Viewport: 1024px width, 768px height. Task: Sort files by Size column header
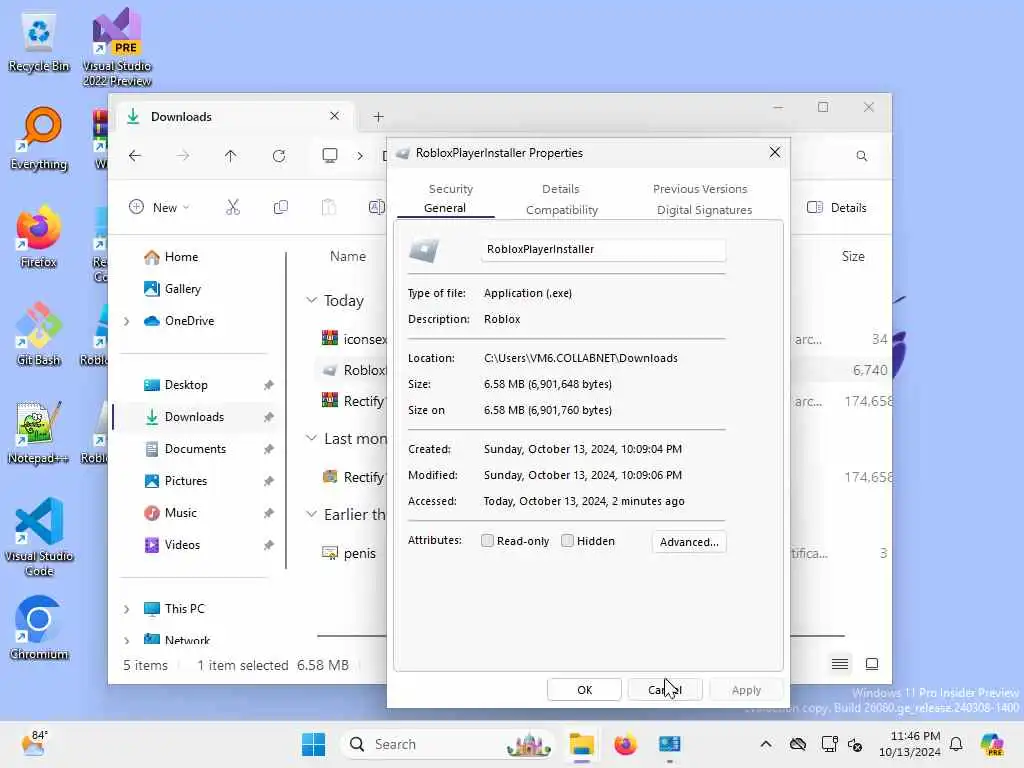(x=853, y=257)
